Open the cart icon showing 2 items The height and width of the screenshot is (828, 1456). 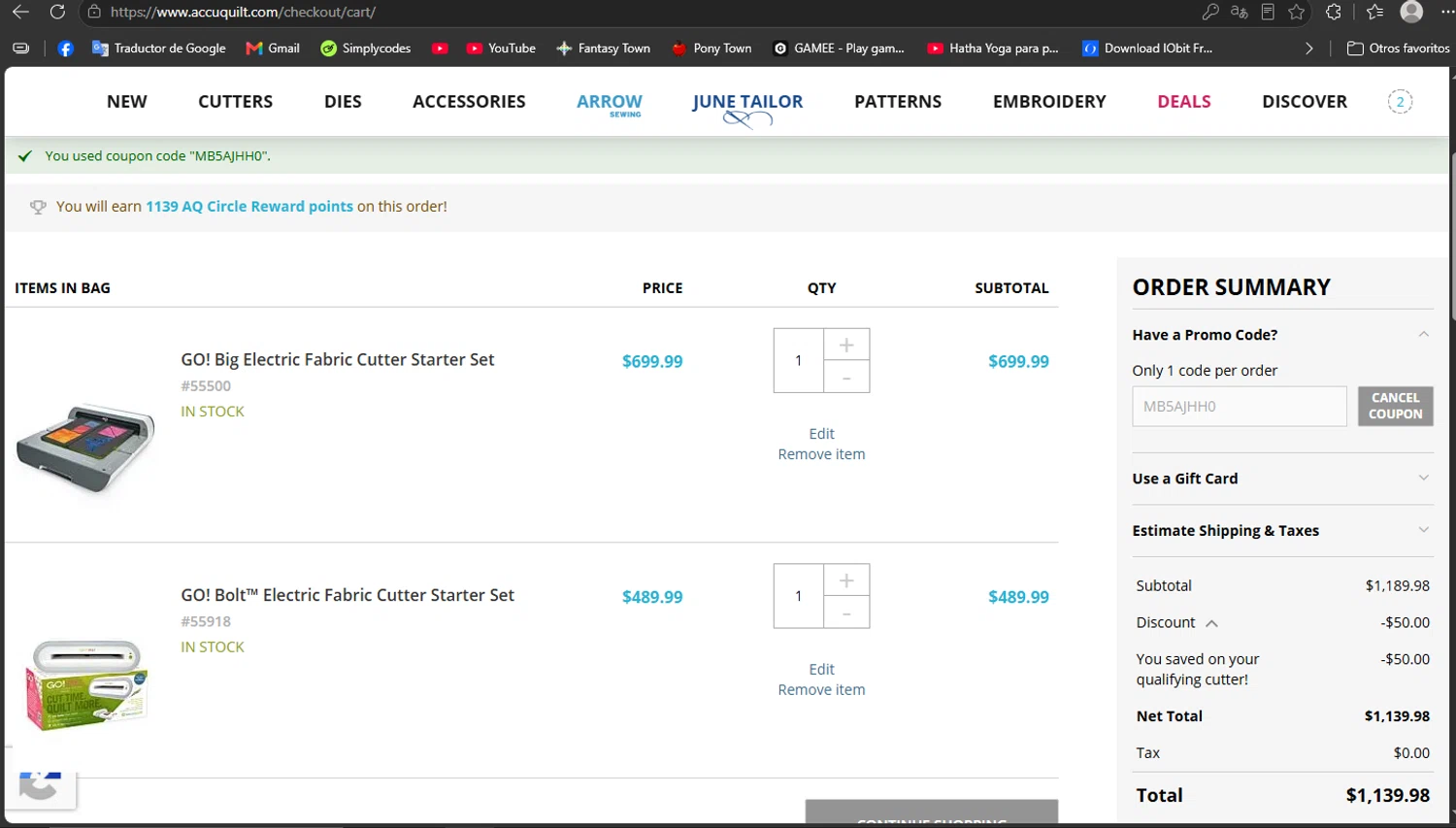1400,101
